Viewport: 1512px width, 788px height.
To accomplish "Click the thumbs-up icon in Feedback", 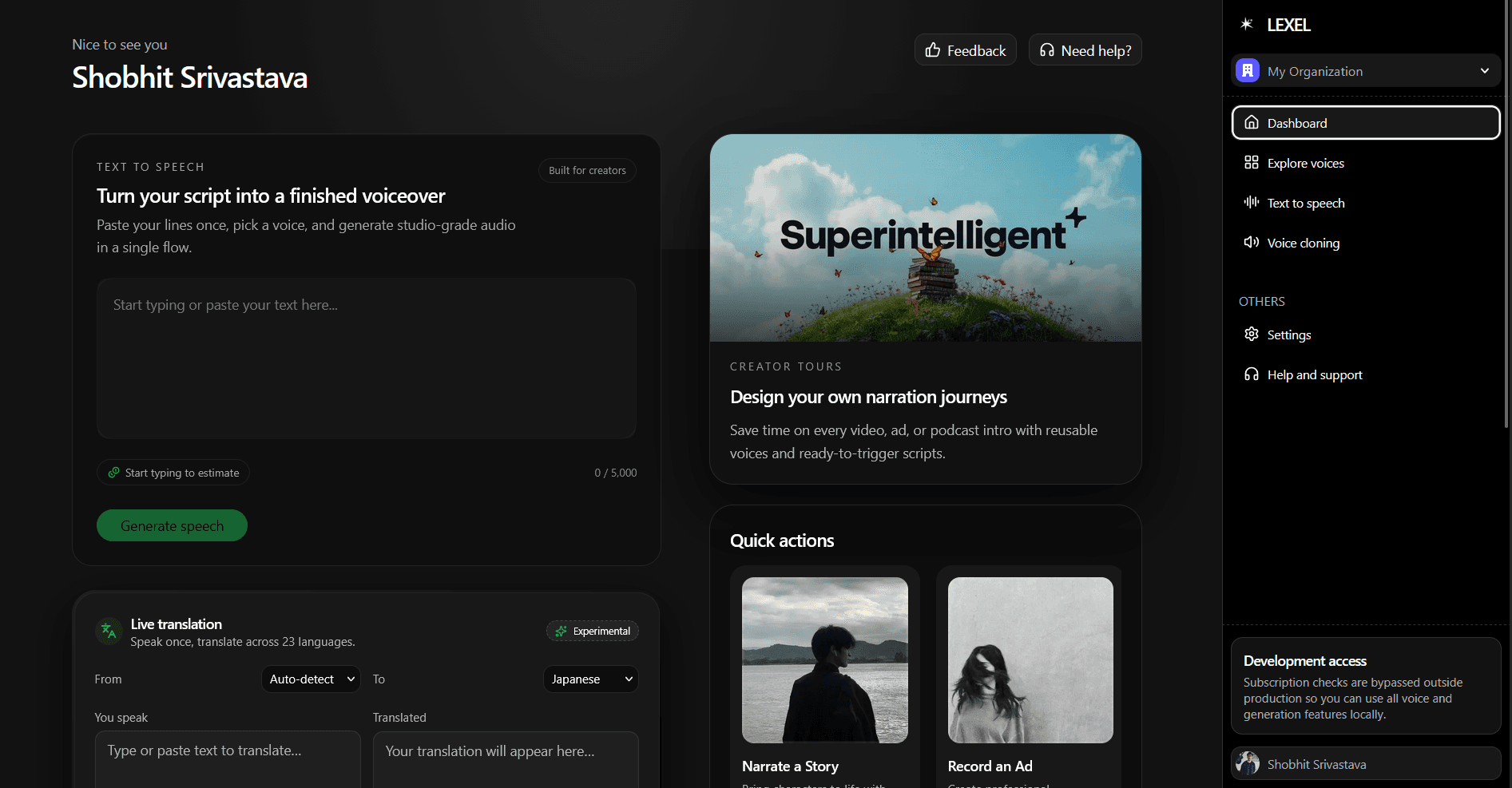I will pos(933,50).
